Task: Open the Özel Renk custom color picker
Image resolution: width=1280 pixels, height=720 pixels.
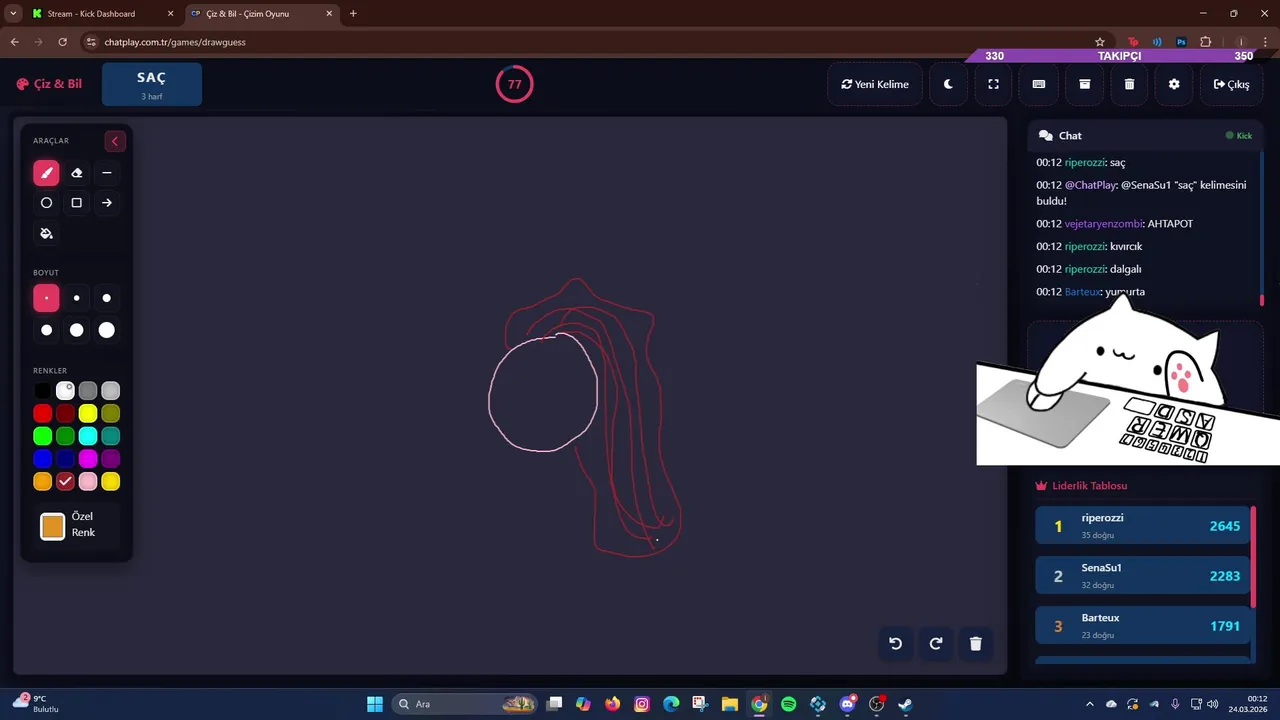Action: coord(52,526)
